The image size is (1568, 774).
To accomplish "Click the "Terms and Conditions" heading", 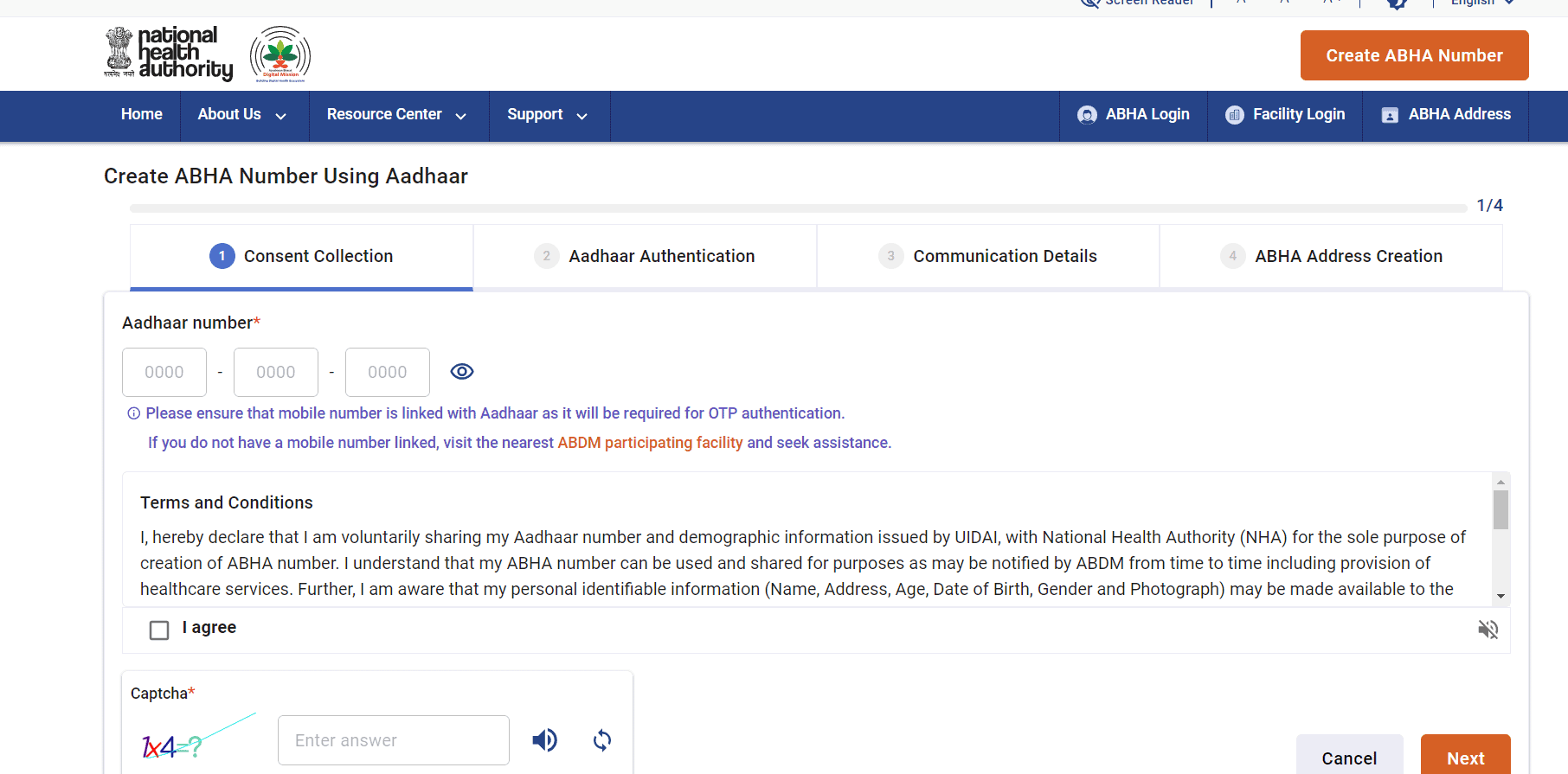I will tap(227, 502).
